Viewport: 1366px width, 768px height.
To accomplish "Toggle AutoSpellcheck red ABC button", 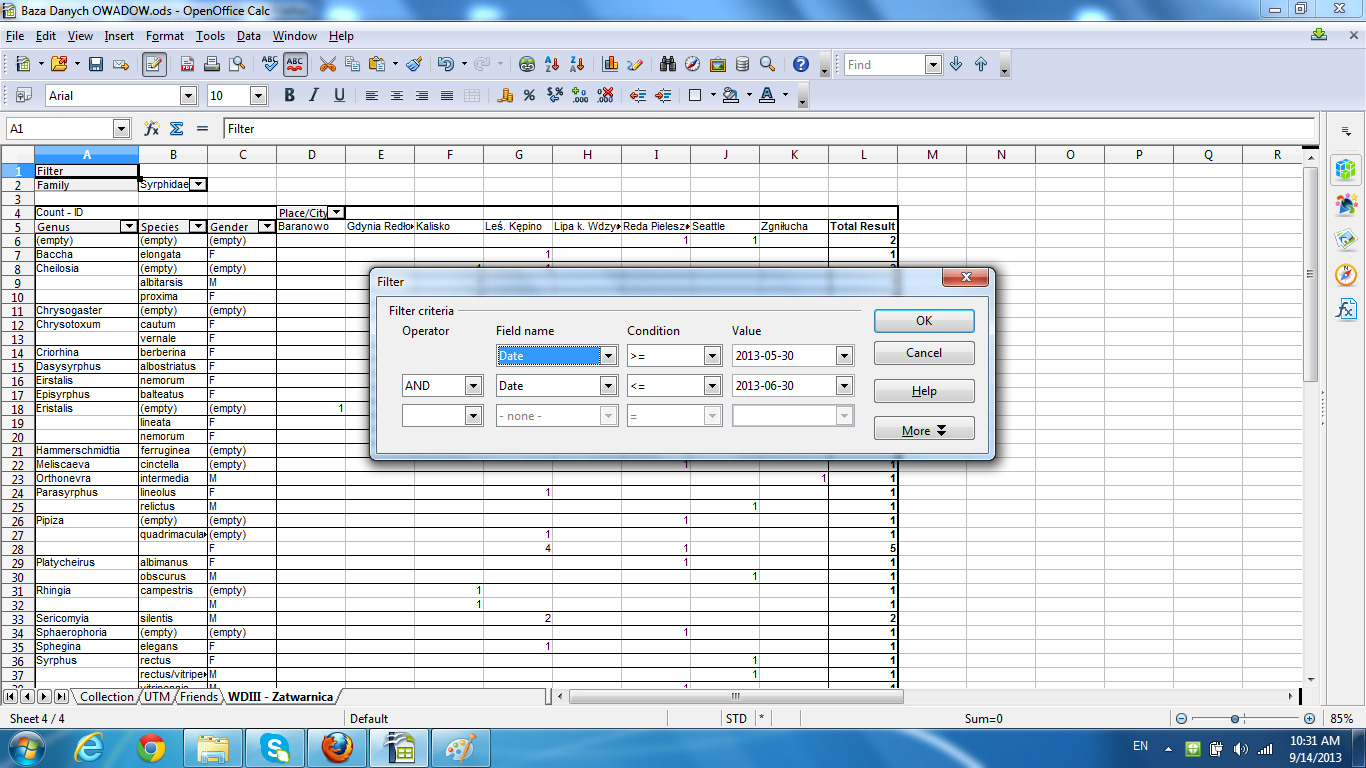I will point(295,64).
